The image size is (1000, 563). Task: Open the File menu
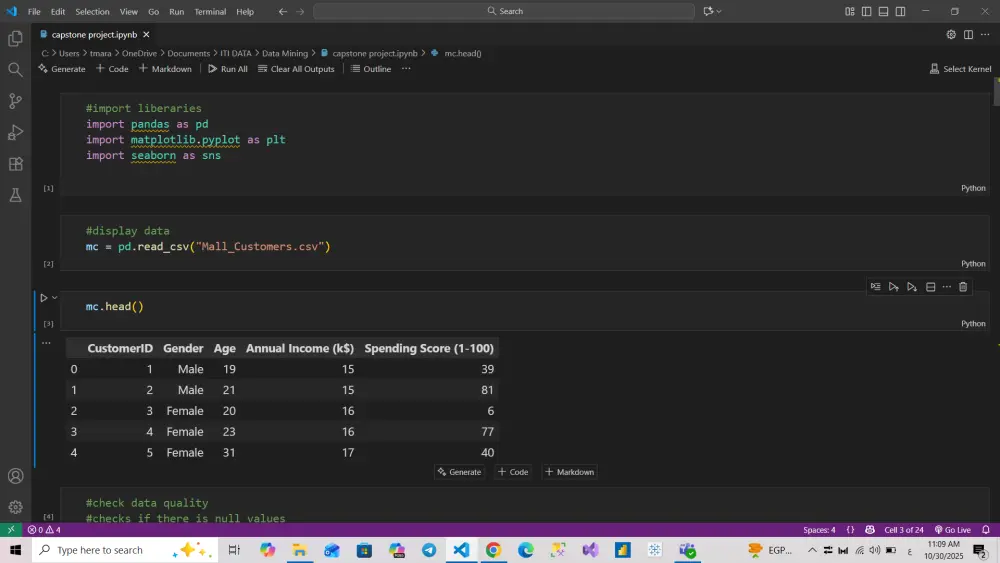click(x=34, y=11)
